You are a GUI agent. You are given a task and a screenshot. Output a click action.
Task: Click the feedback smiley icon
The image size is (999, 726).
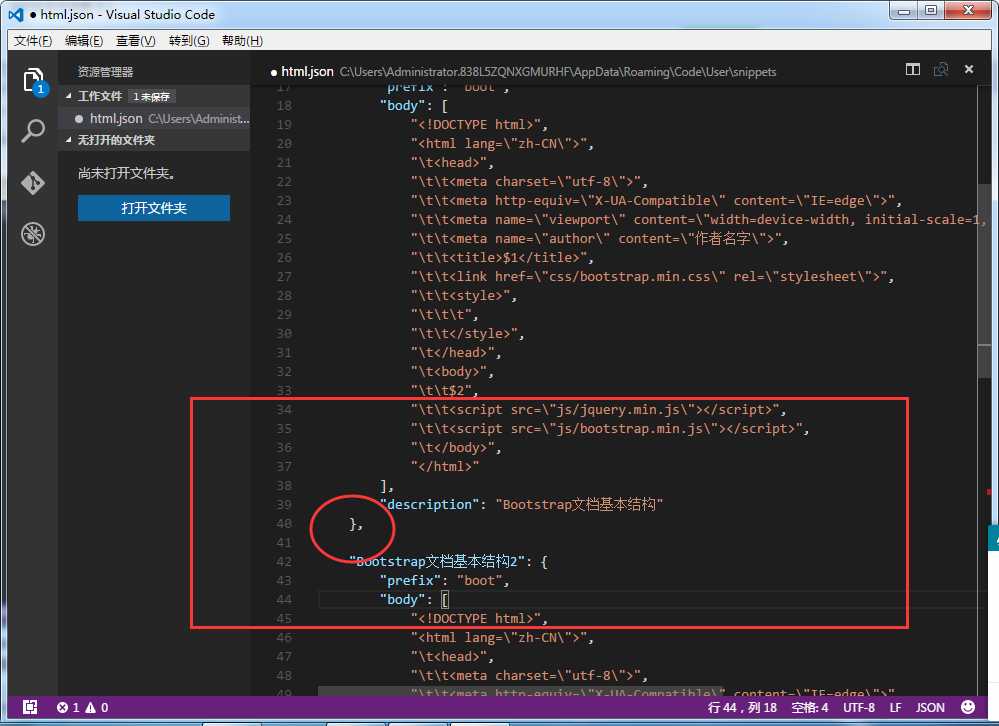point(968,707)
